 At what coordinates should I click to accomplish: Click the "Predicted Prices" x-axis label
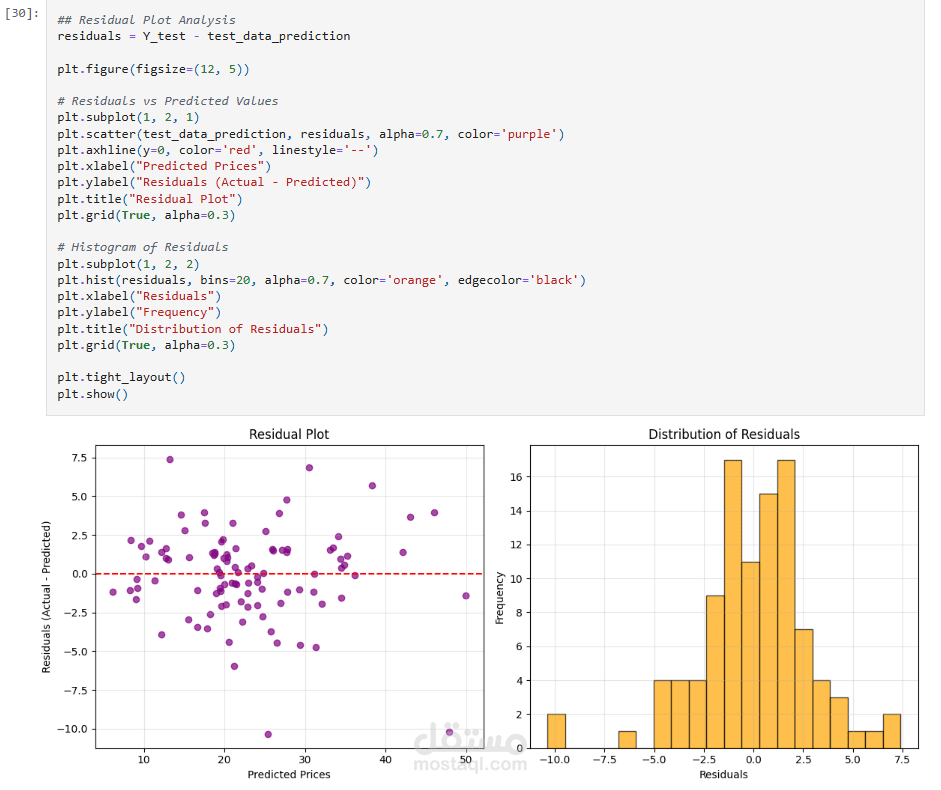coord(289,774)
